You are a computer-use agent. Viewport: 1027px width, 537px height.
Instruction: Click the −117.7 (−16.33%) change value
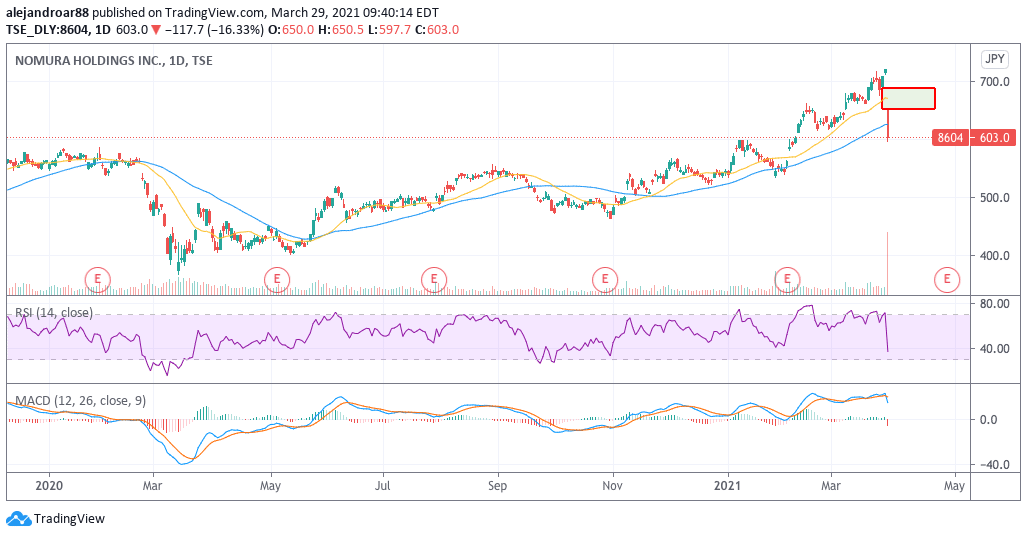click(x=214, y=29)
